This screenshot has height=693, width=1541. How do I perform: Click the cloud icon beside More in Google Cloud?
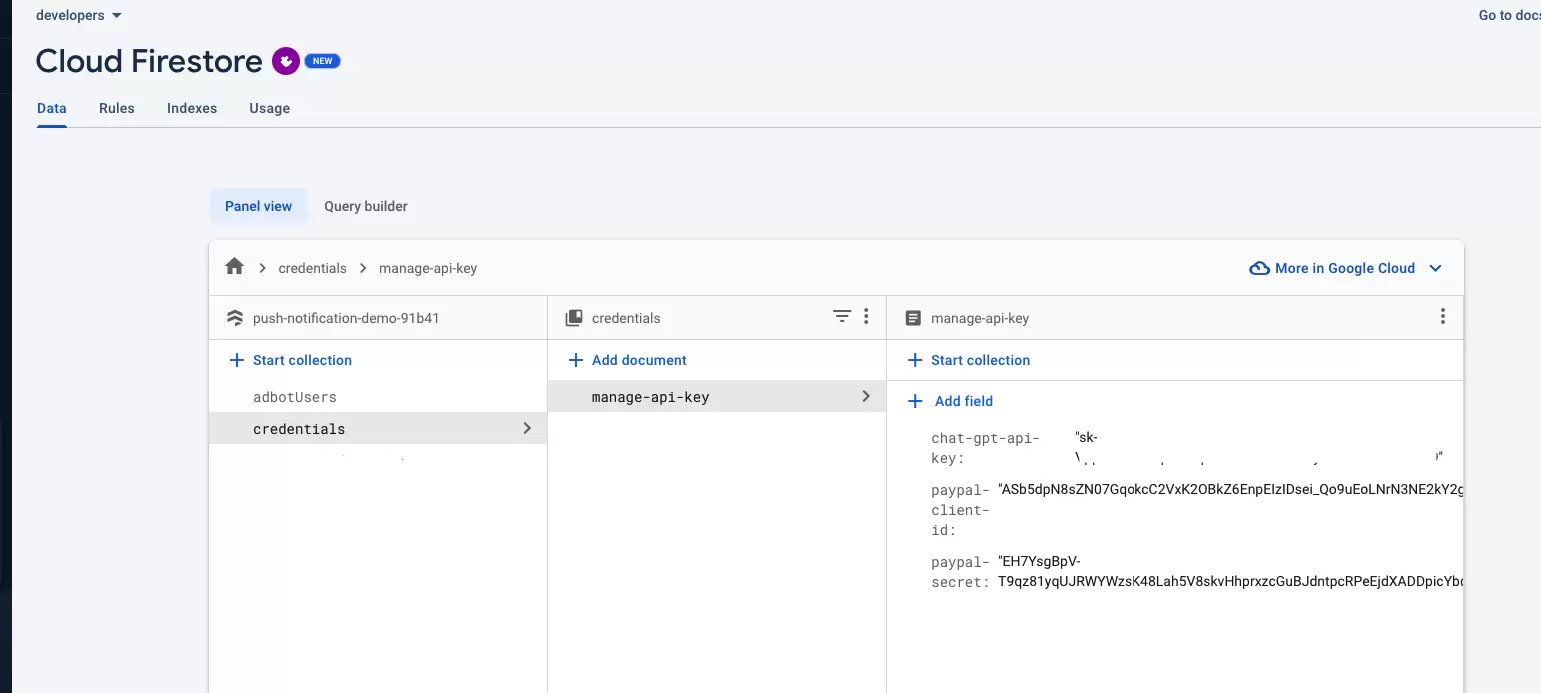point(1260,268)
